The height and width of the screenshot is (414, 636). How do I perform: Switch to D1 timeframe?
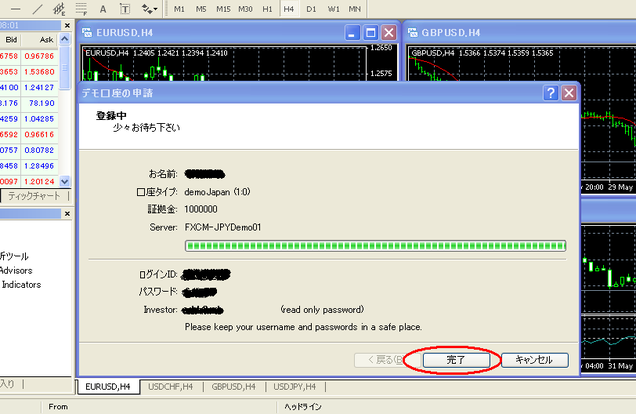(311, 9)
